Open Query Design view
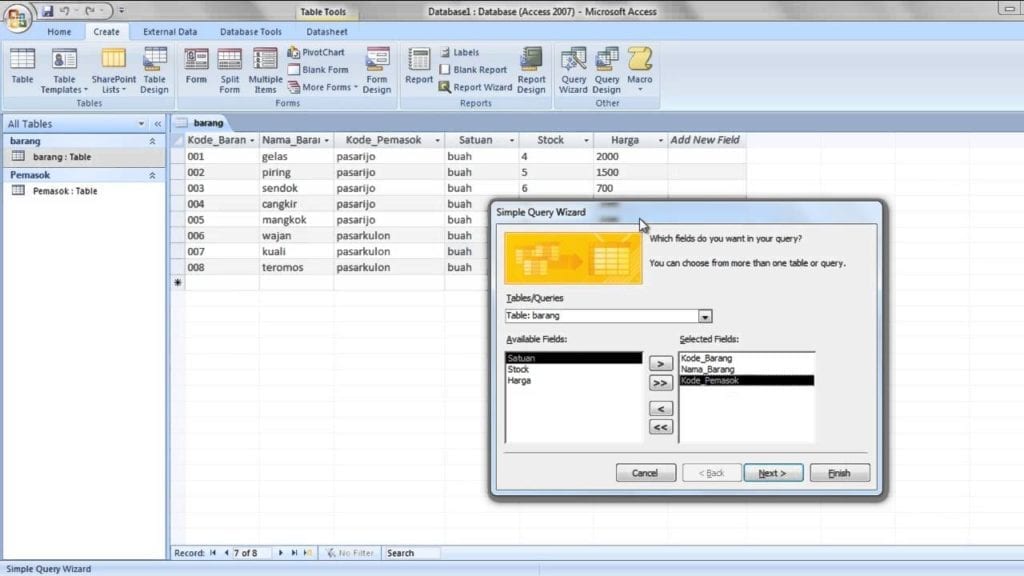 tap(607, 71)
